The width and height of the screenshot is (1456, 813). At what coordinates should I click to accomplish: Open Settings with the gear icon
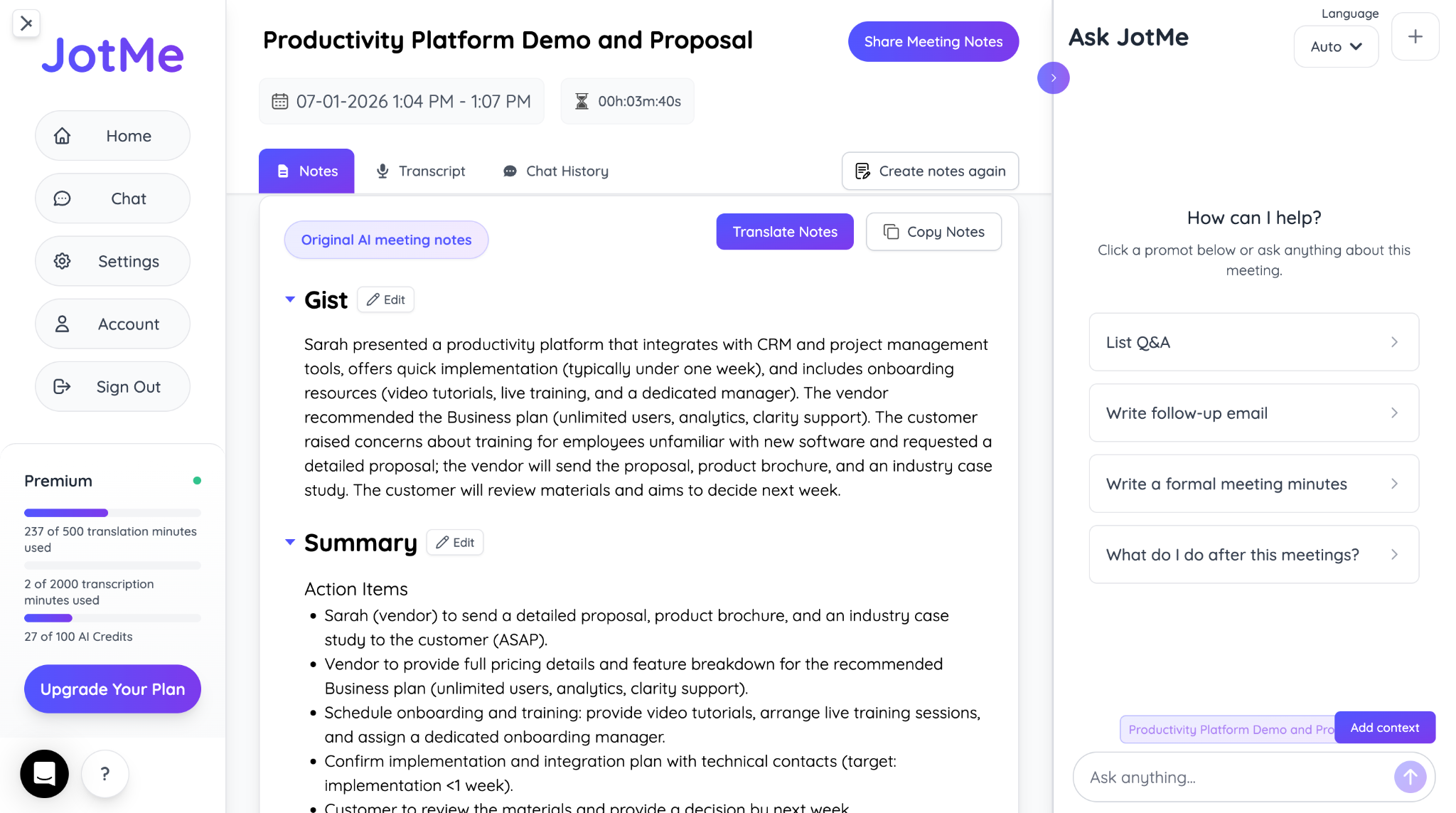tap(63, 261)
